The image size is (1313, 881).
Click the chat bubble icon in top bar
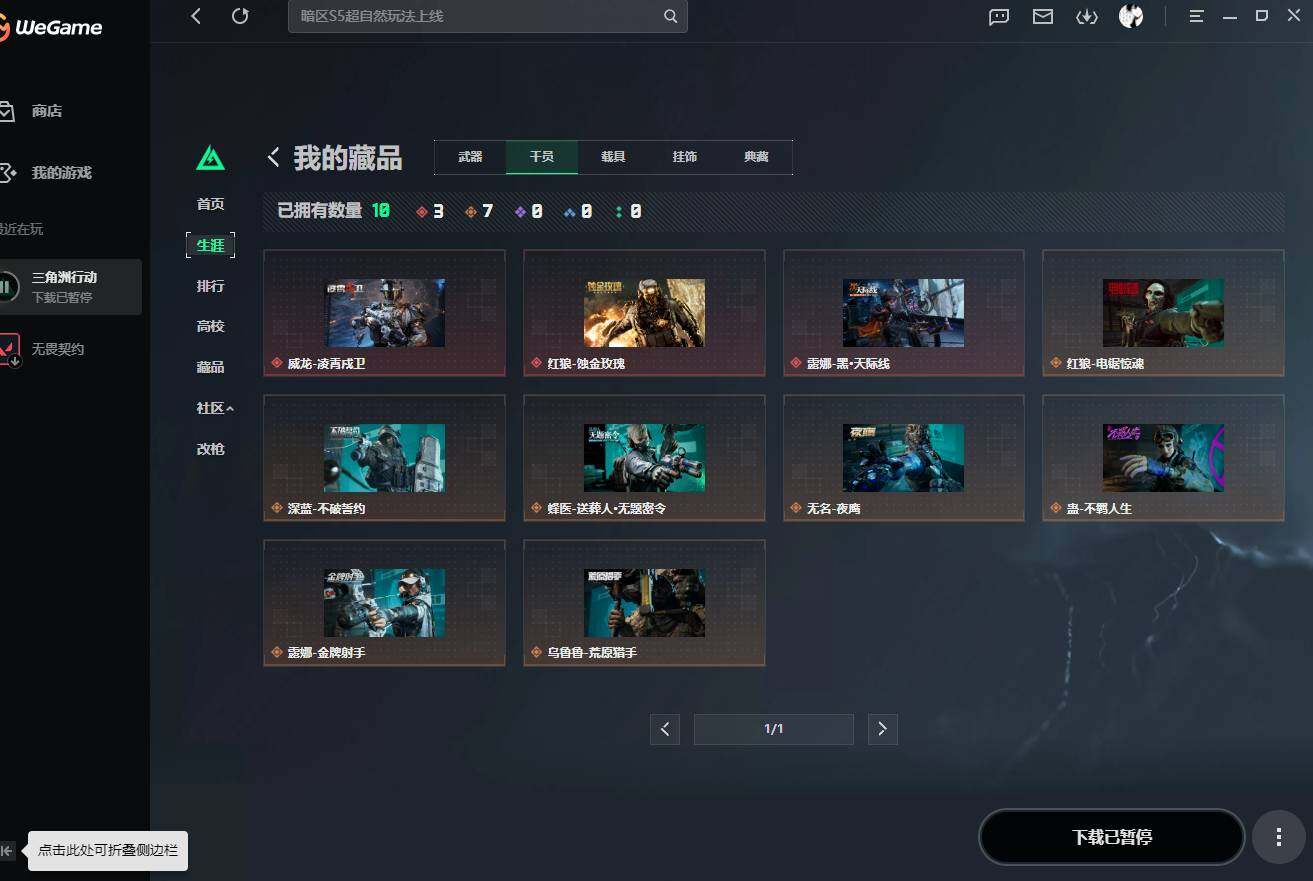(998, 16)
